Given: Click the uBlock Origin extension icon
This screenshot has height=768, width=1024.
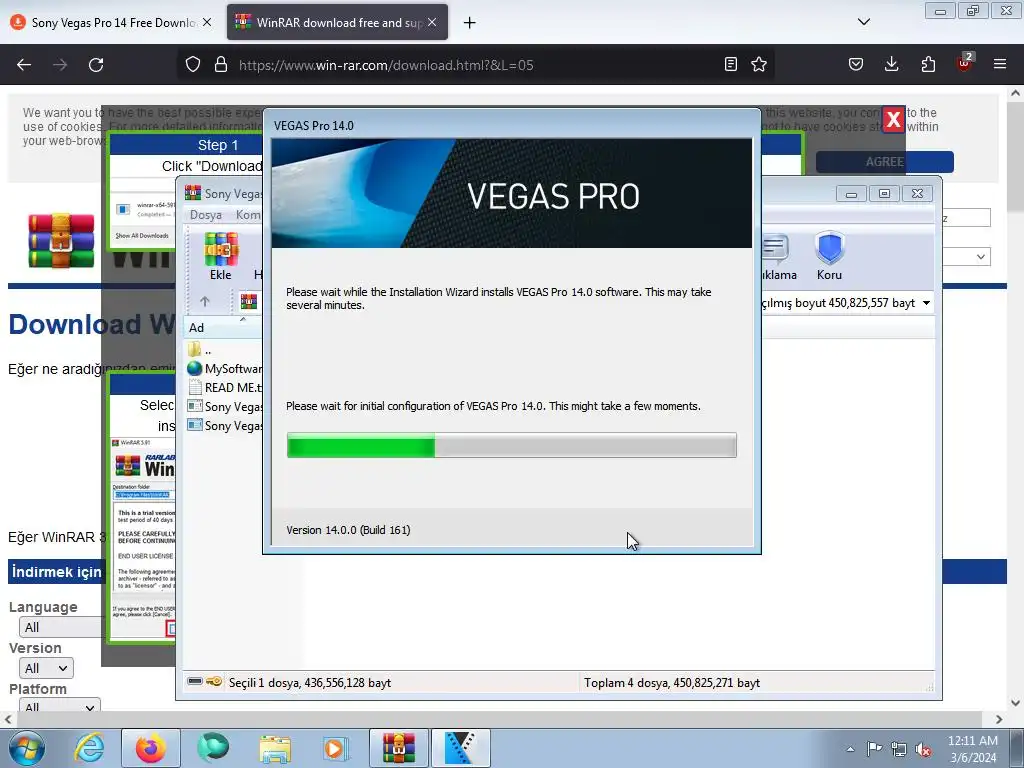Looking at the screenshot, I should [x=965, y=63].
